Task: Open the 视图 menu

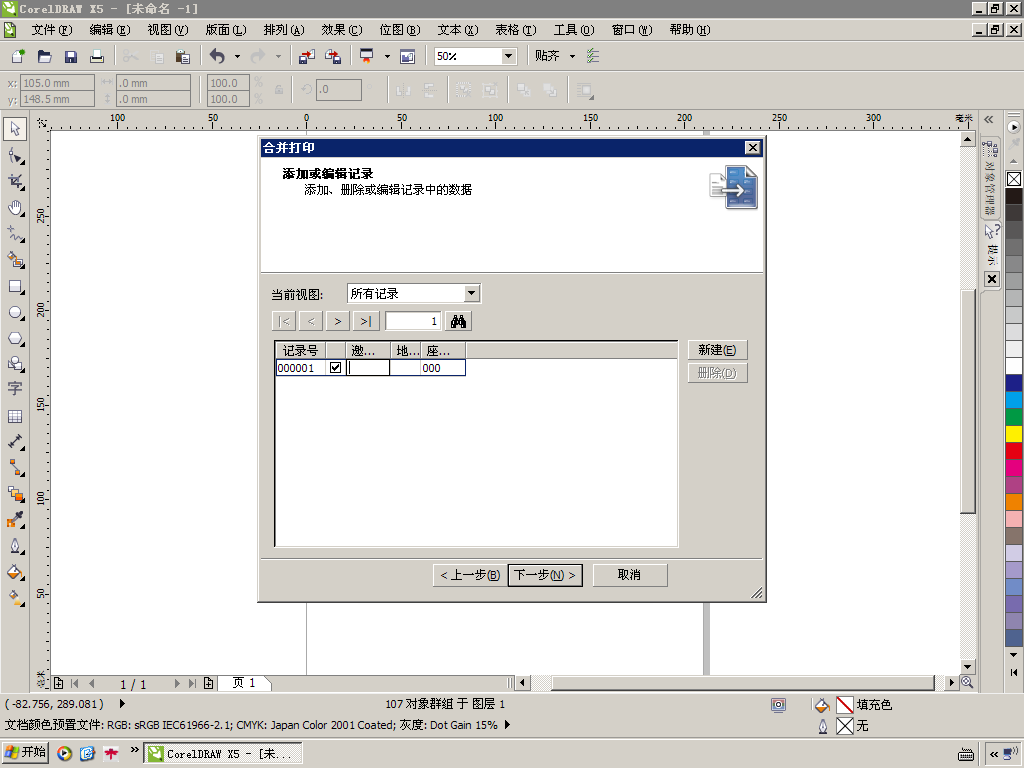Action: coord(168,30)
